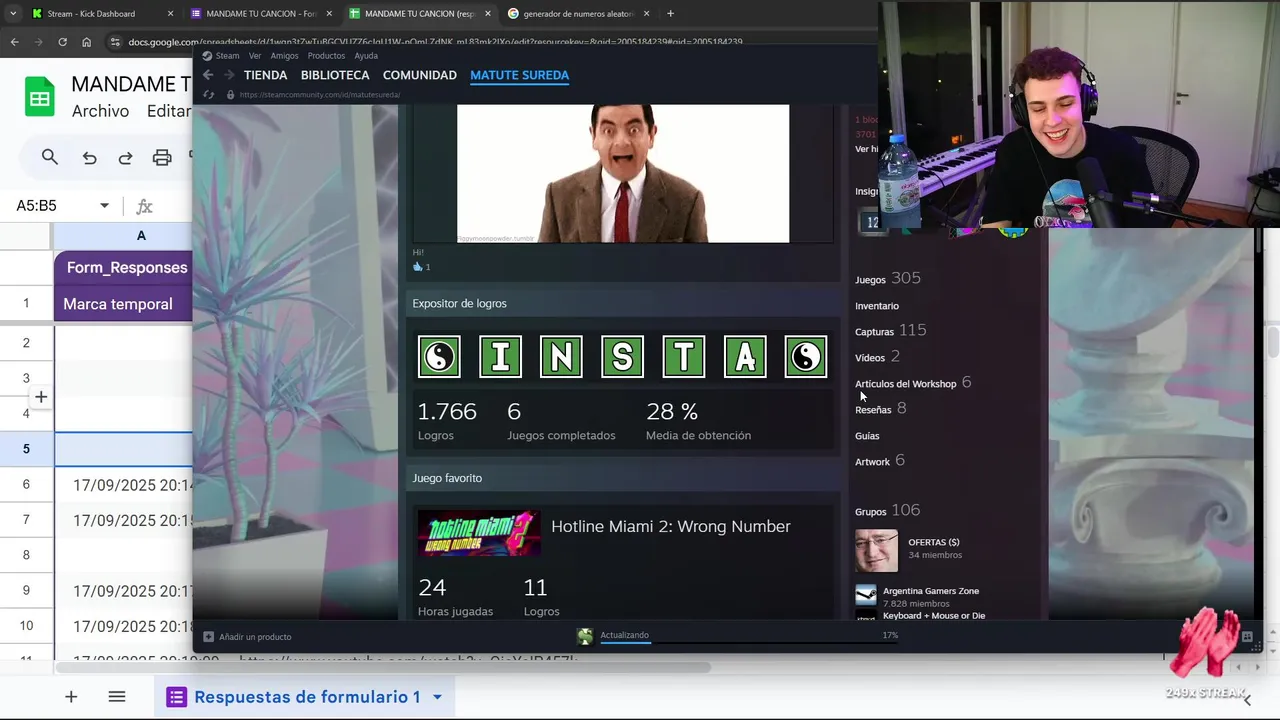Open Hotline Miami 2 game thumbnail
The height and width of the screenshot is (720, 1280).
tap(479, 534)
